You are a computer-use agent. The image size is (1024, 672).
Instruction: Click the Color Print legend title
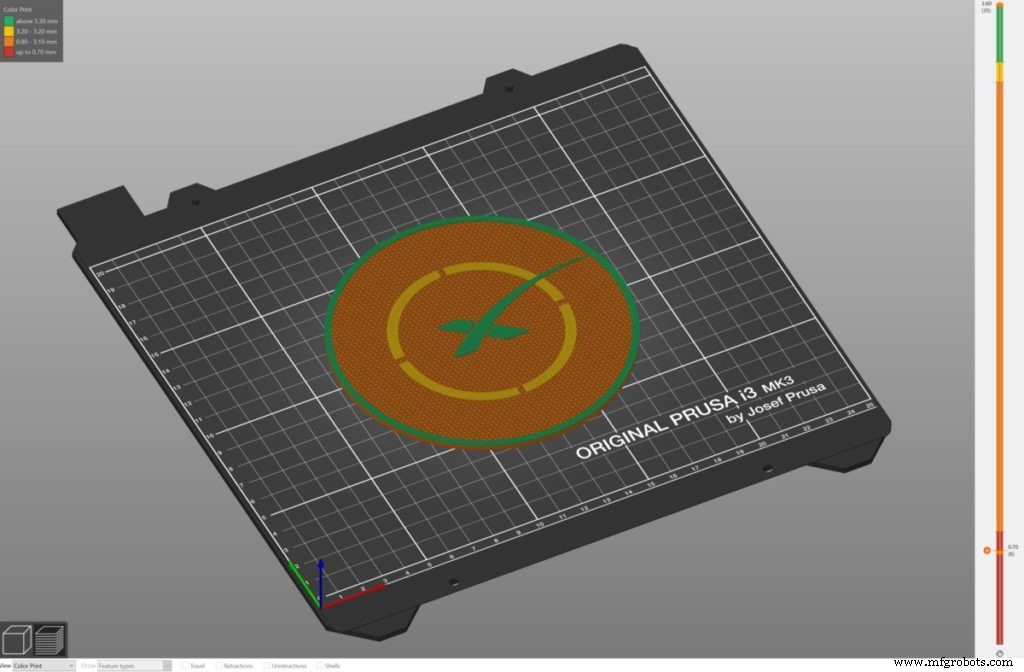coord(19,10)
